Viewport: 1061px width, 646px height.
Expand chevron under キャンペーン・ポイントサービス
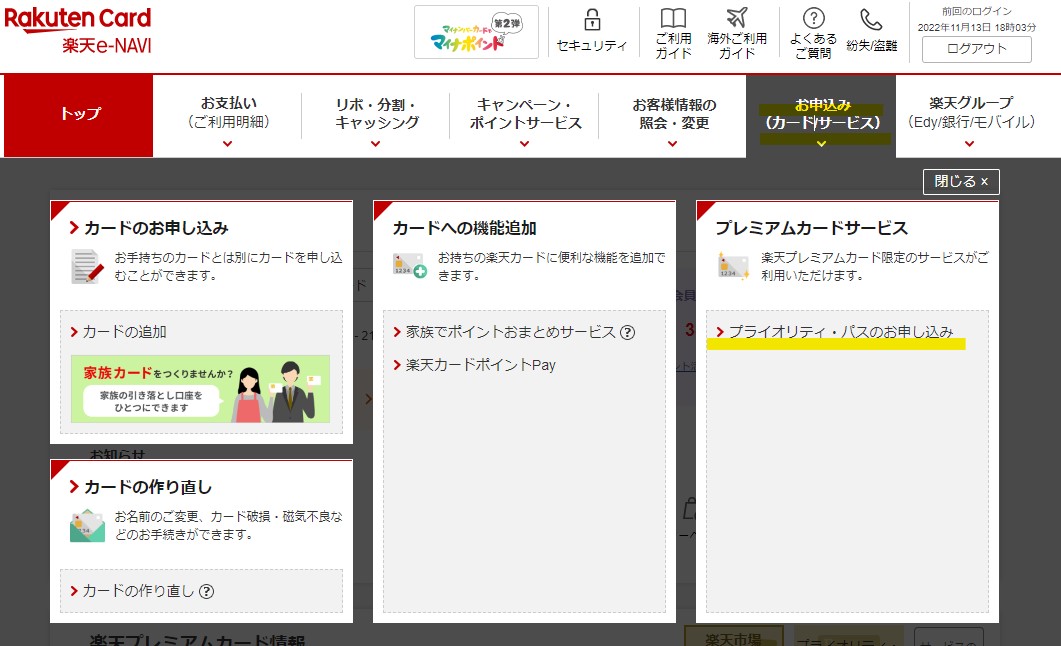[x=524, y=143]
